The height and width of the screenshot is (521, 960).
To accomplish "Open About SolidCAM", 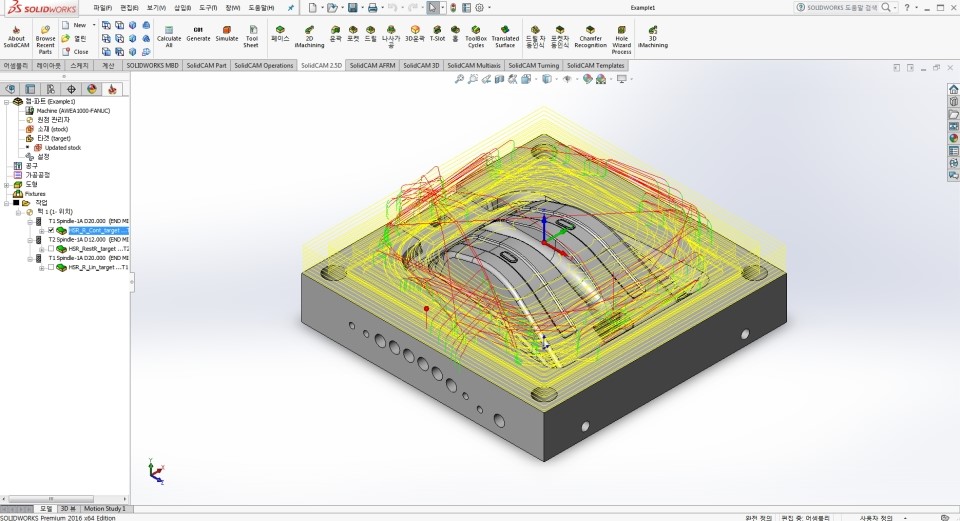I will point(16,37).
